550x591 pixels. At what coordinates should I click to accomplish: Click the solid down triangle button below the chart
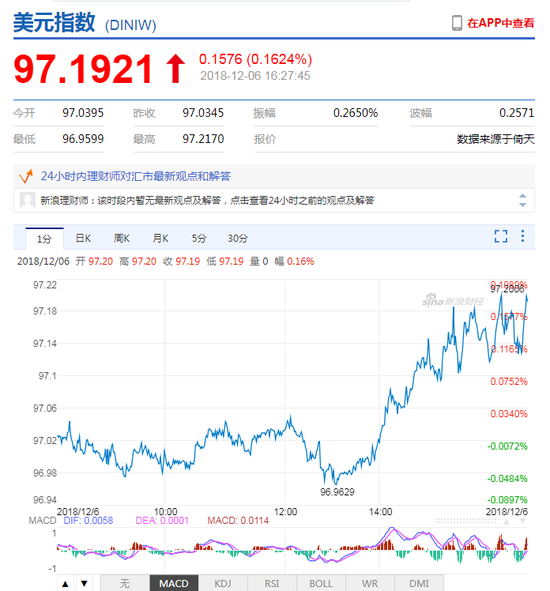pos(84,583)
